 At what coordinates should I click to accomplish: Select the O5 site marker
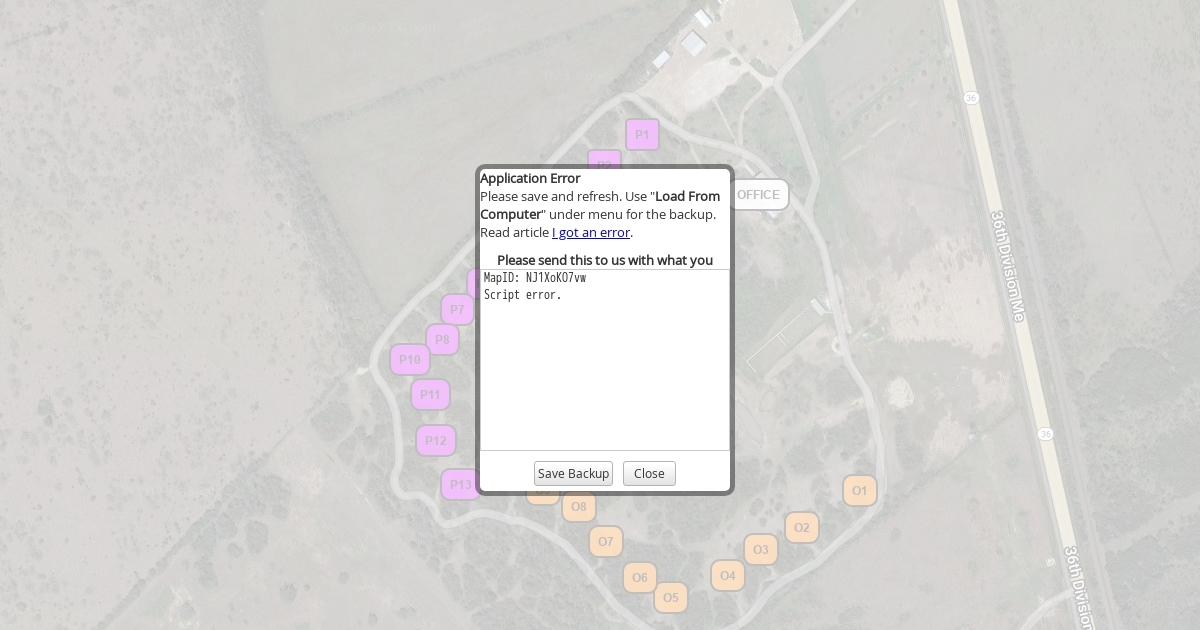(671, 598)
